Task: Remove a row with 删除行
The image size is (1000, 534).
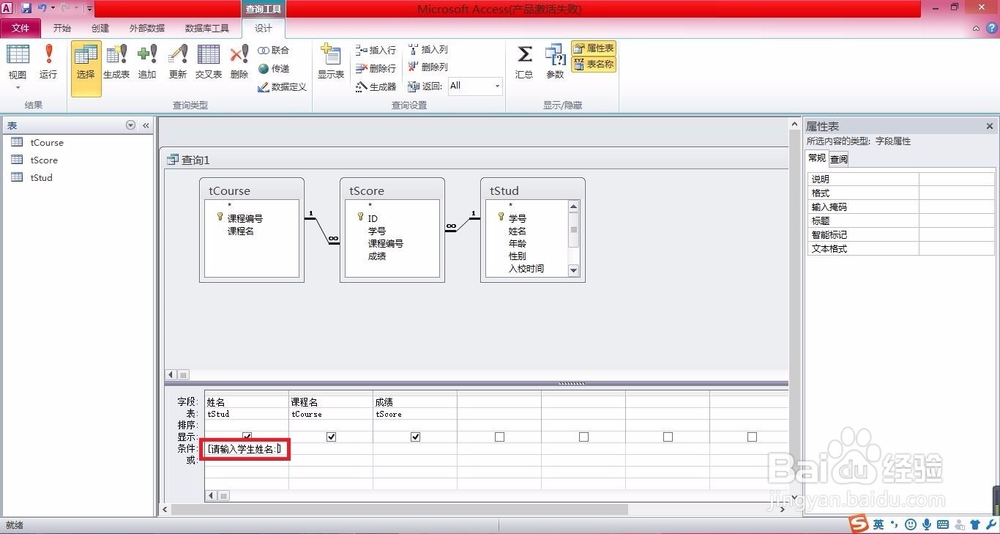Action: click(x=376, y=68)
